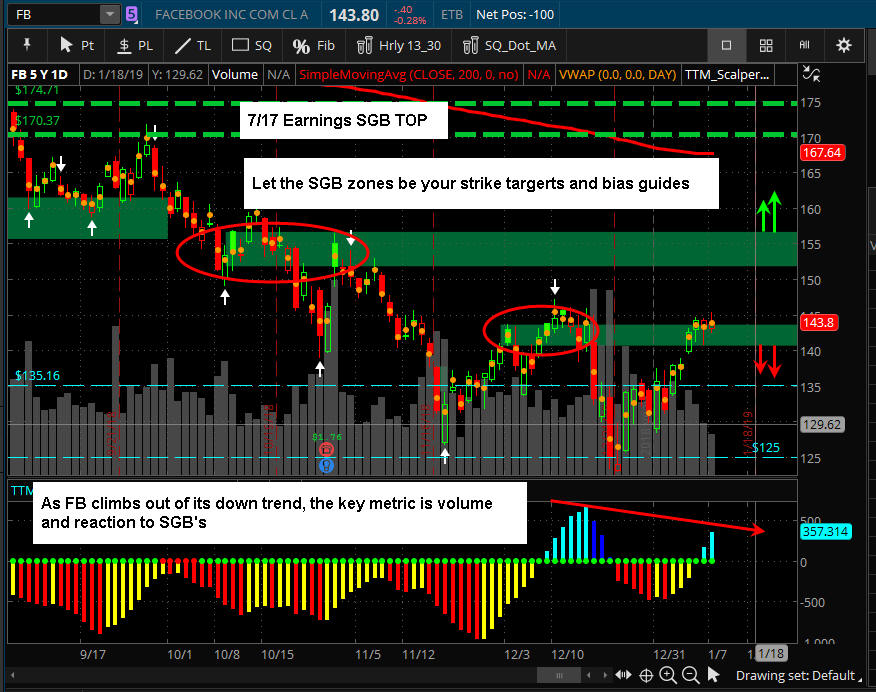Click the 143.80 last price
The width and height of the screenshot is (876, 692).
(x=354, y=15)
